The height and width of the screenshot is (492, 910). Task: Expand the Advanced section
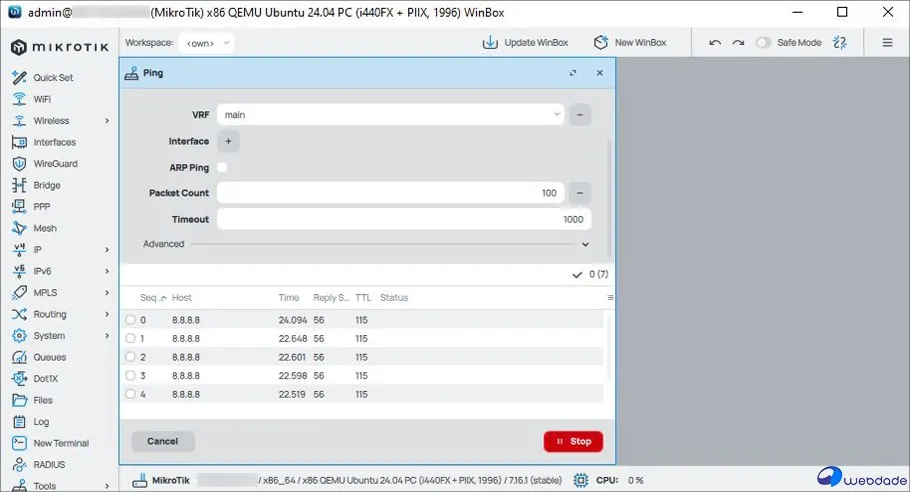(x=585, y=244)
